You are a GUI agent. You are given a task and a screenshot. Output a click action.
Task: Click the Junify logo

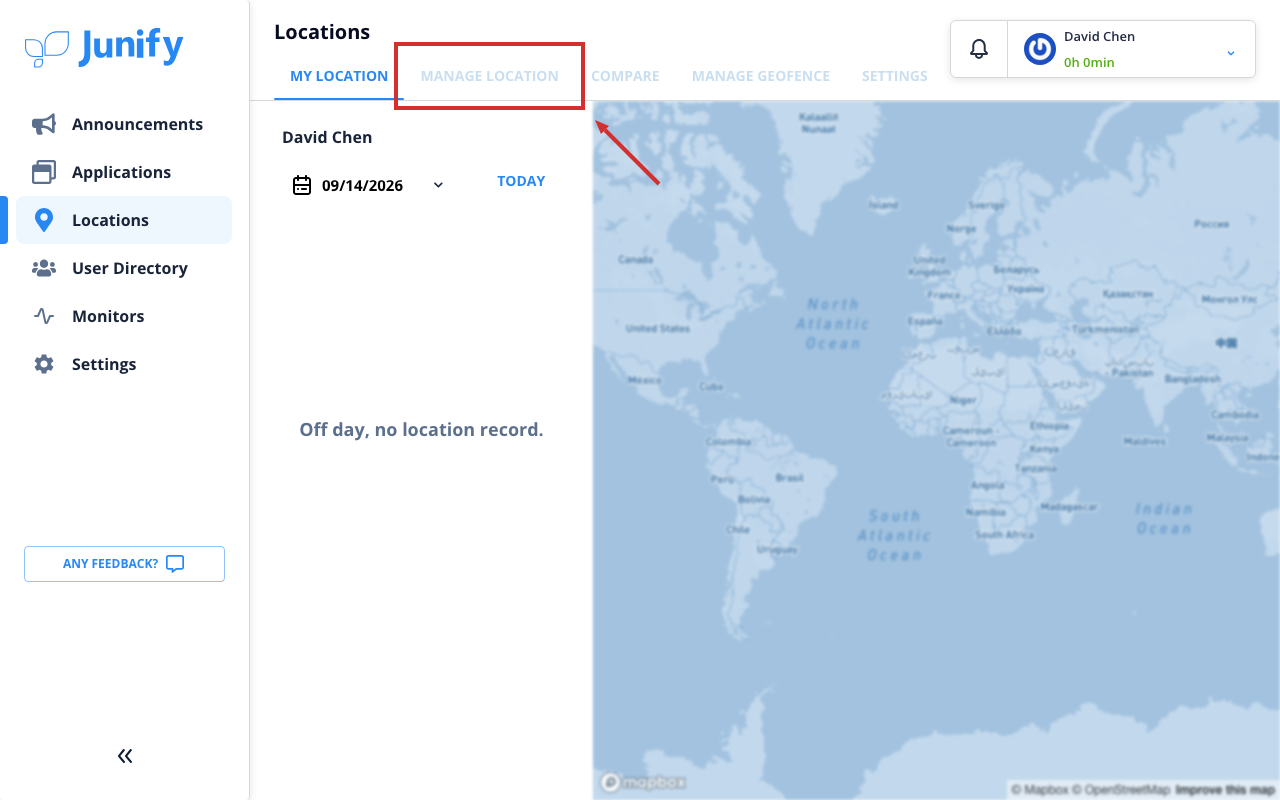[x=104, y=47]
